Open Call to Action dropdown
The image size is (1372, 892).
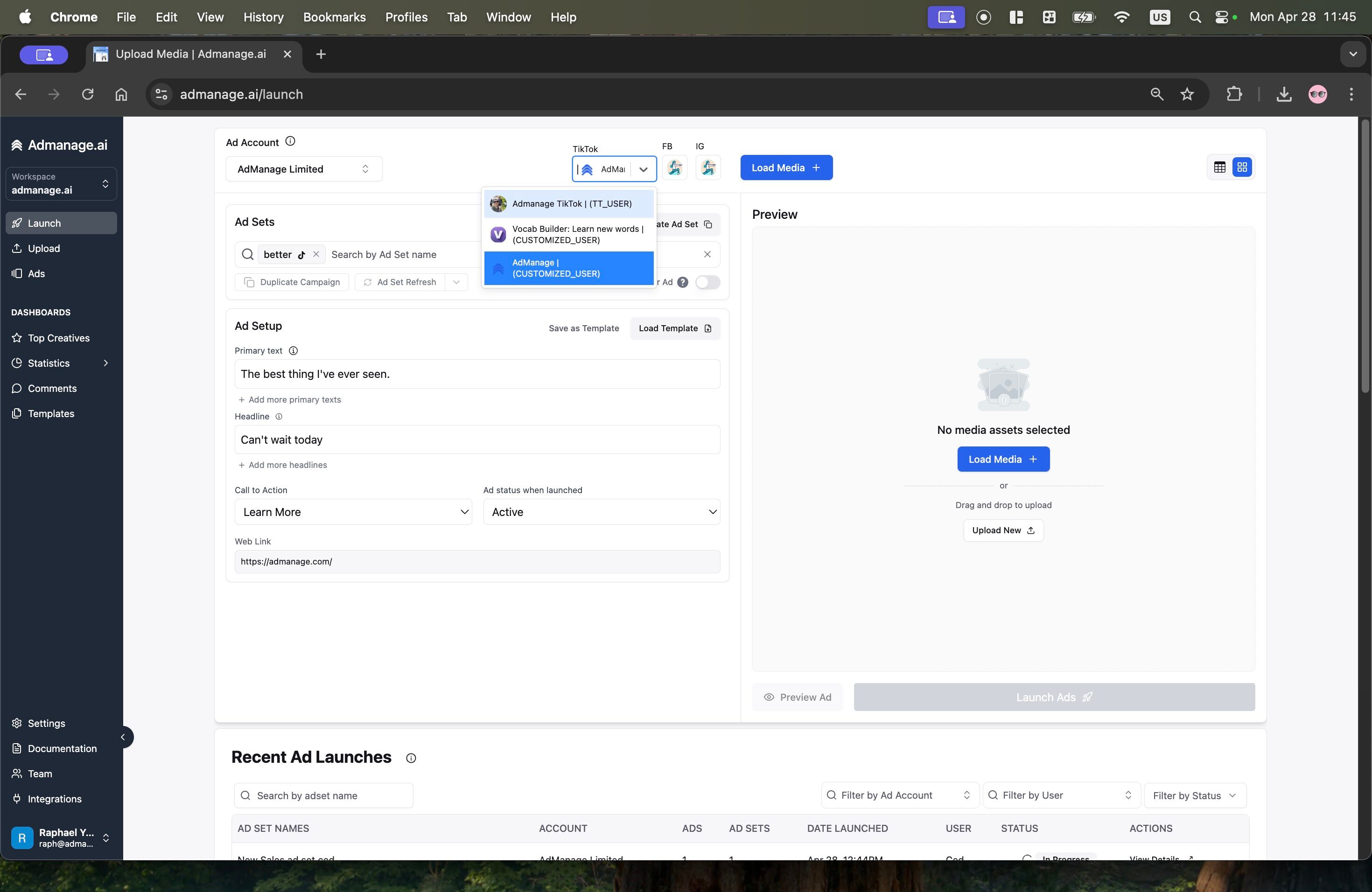(x=353, y=512)
